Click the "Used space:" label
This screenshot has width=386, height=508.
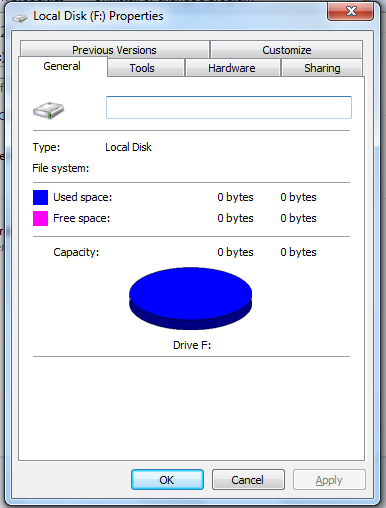click(83, 197)
